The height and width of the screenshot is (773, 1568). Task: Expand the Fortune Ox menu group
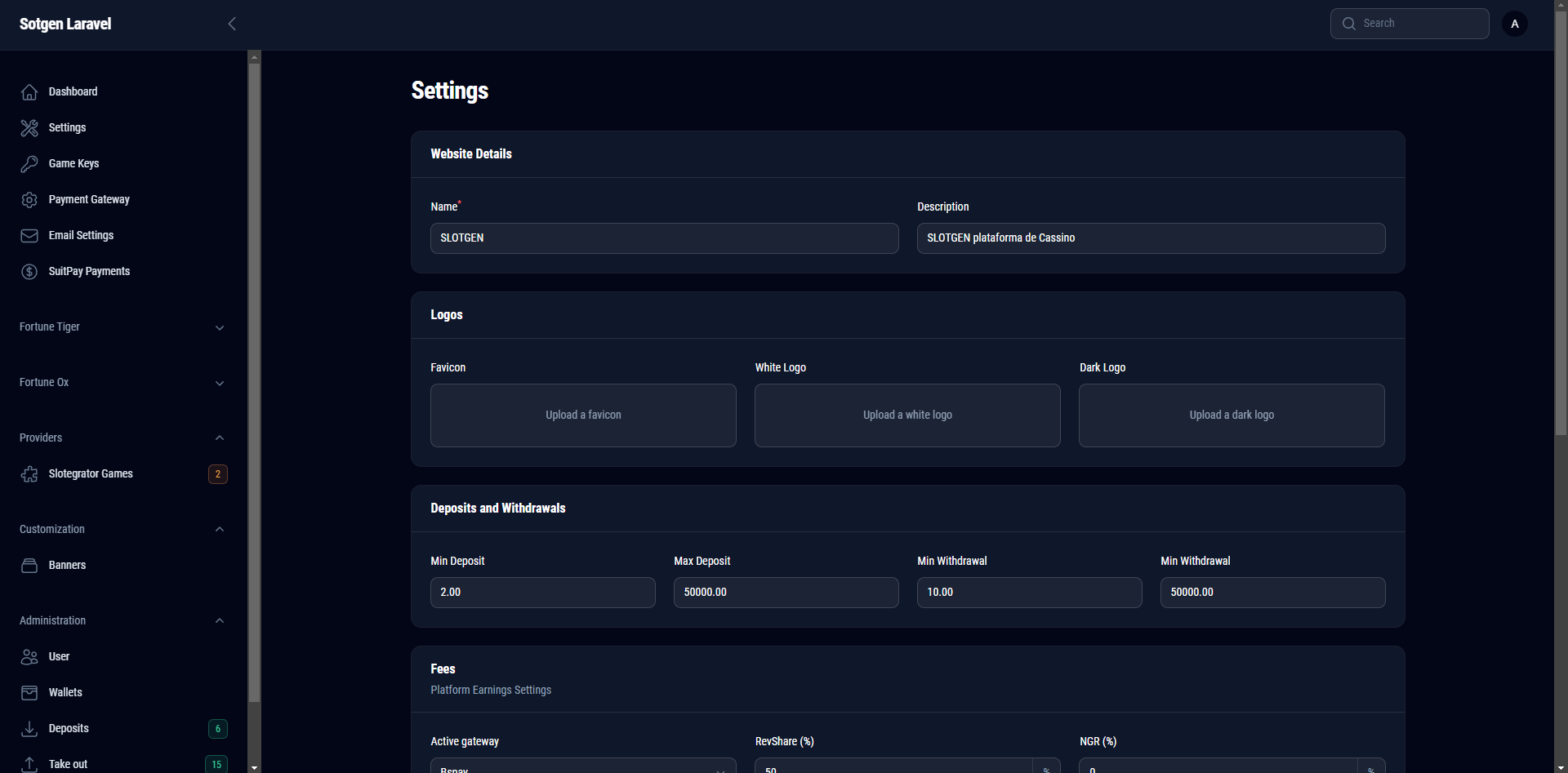click(219, 383)
